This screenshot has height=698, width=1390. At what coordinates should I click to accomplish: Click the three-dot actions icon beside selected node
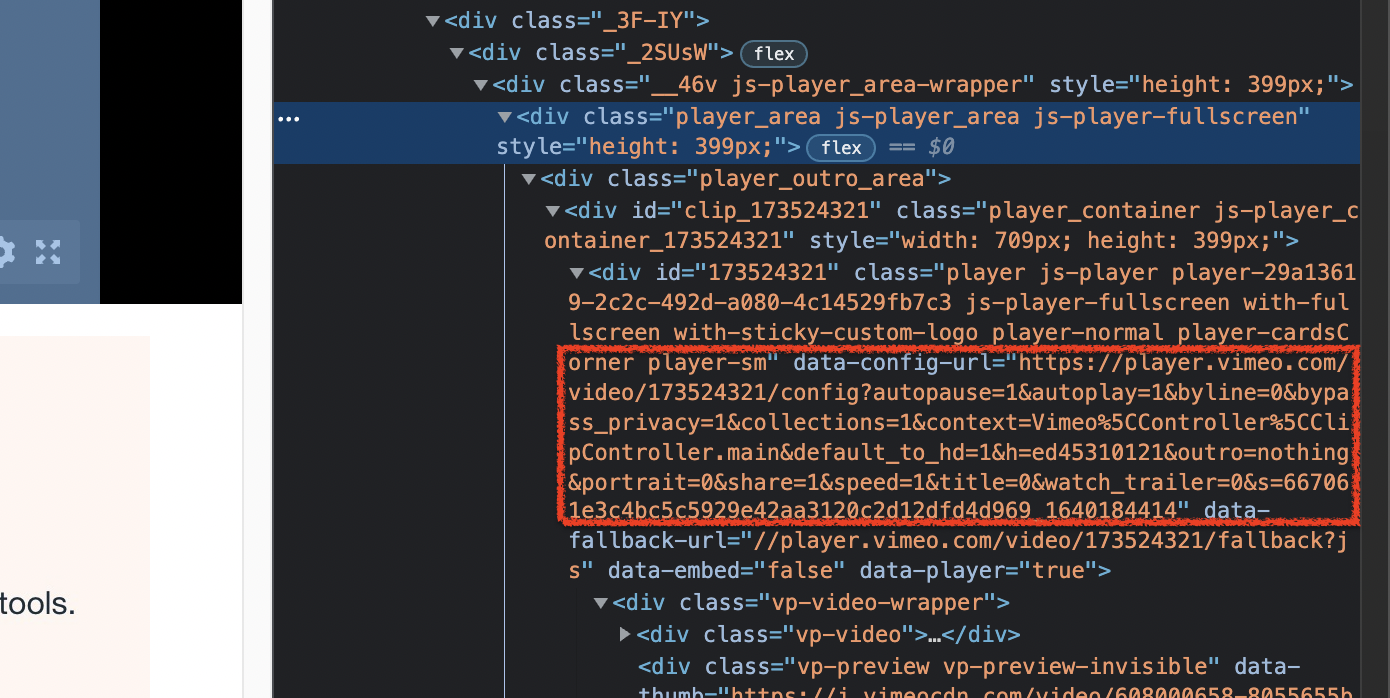[x=289, y=119]
